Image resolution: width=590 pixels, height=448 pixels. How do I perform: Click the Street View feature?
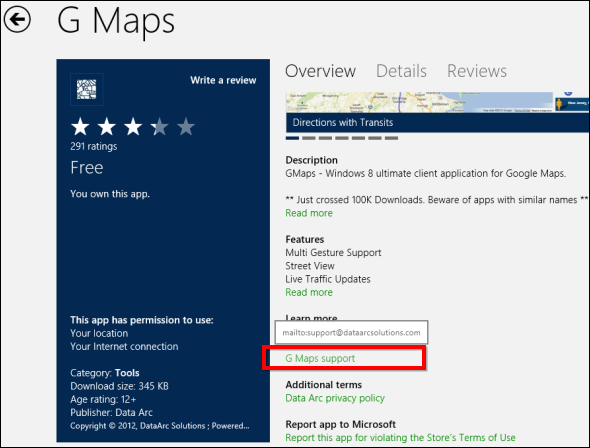310,266
